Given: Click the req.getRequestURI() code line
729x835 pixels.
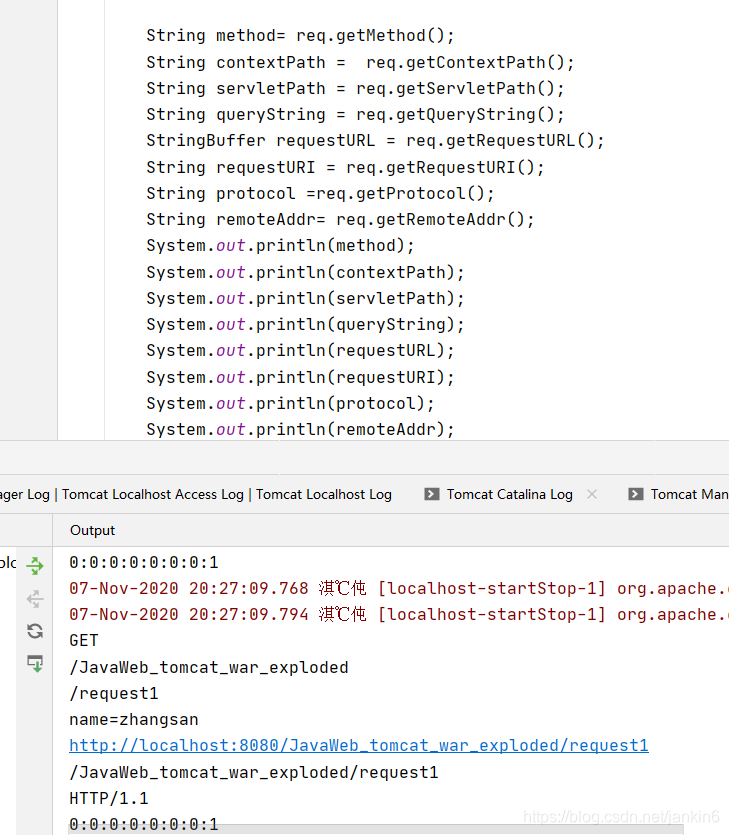Looking at the screenshot, I should coord(346,167).
